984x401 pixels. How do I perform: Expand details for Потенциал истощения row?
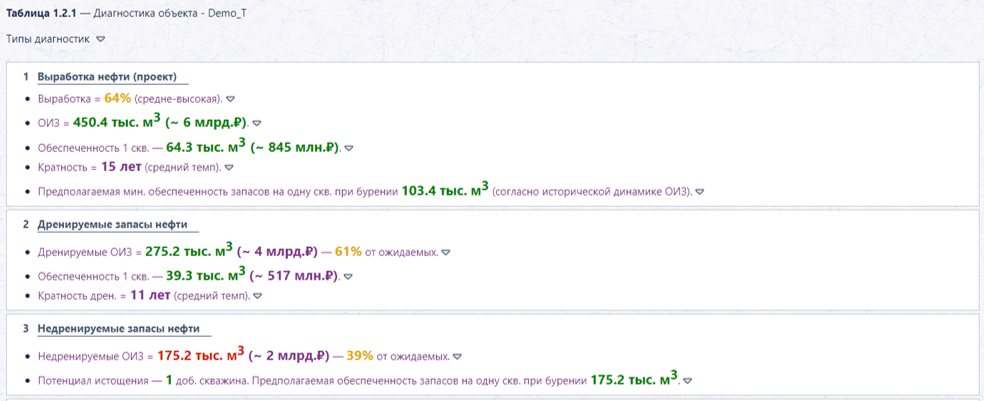point(687,381)
